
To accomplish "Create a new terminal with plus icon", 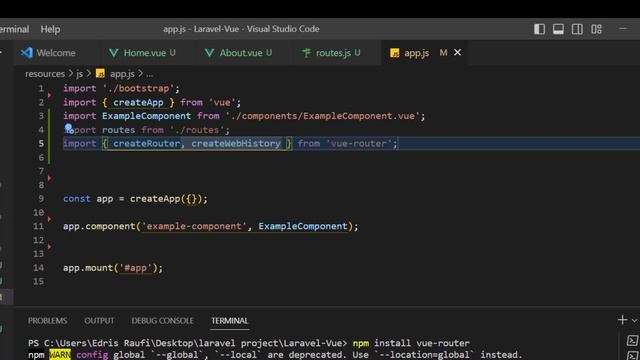I will click(x=622, y=320).
